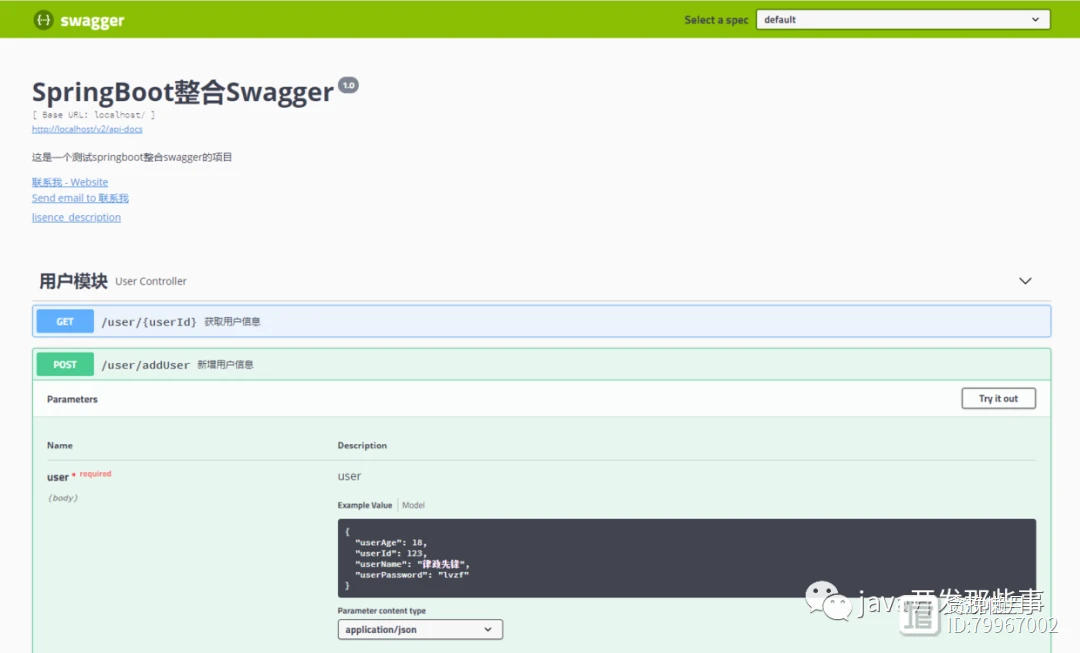Click the 用户模块 User Controller heading

113,281
